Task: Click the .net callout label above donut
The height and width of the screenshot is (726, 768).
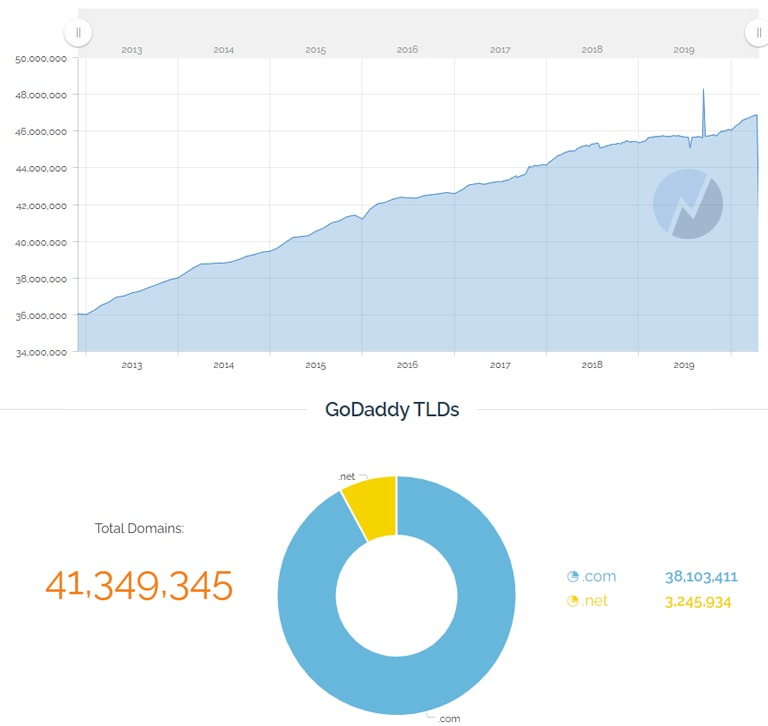Action: (x=347, y=476)
